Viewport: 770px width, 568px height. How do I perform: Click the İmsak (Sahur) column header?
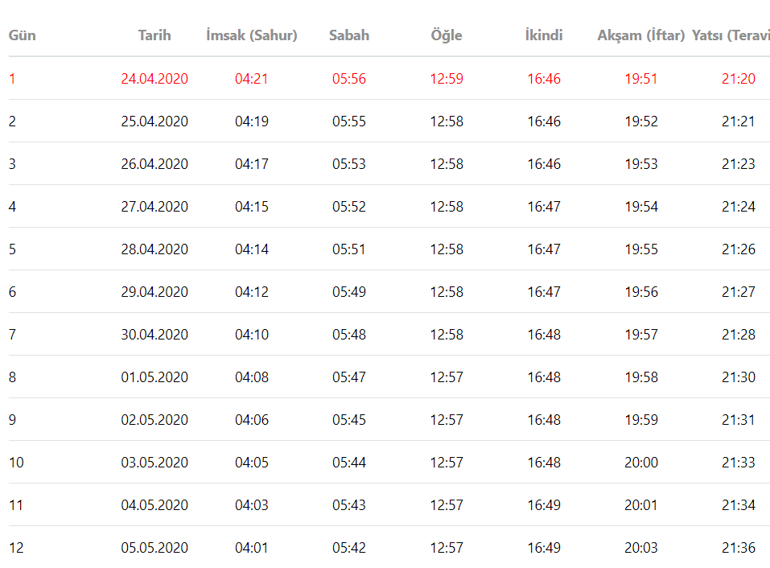251,35
